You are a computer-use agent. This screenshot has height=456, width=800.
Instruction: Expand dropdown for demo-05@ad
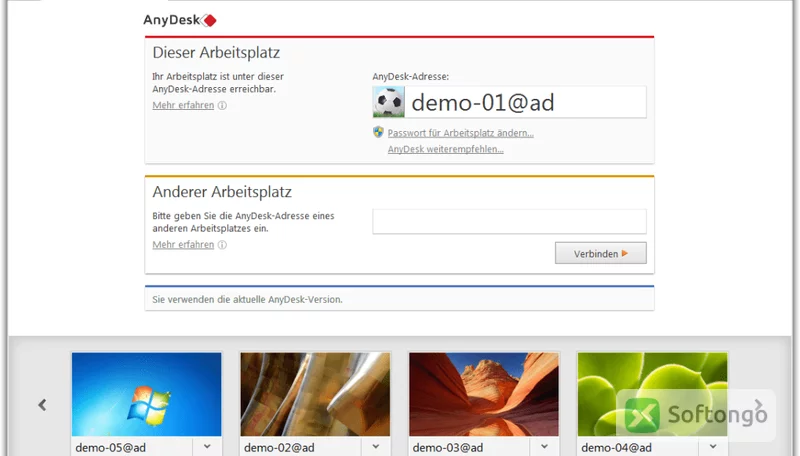(207, 446)
